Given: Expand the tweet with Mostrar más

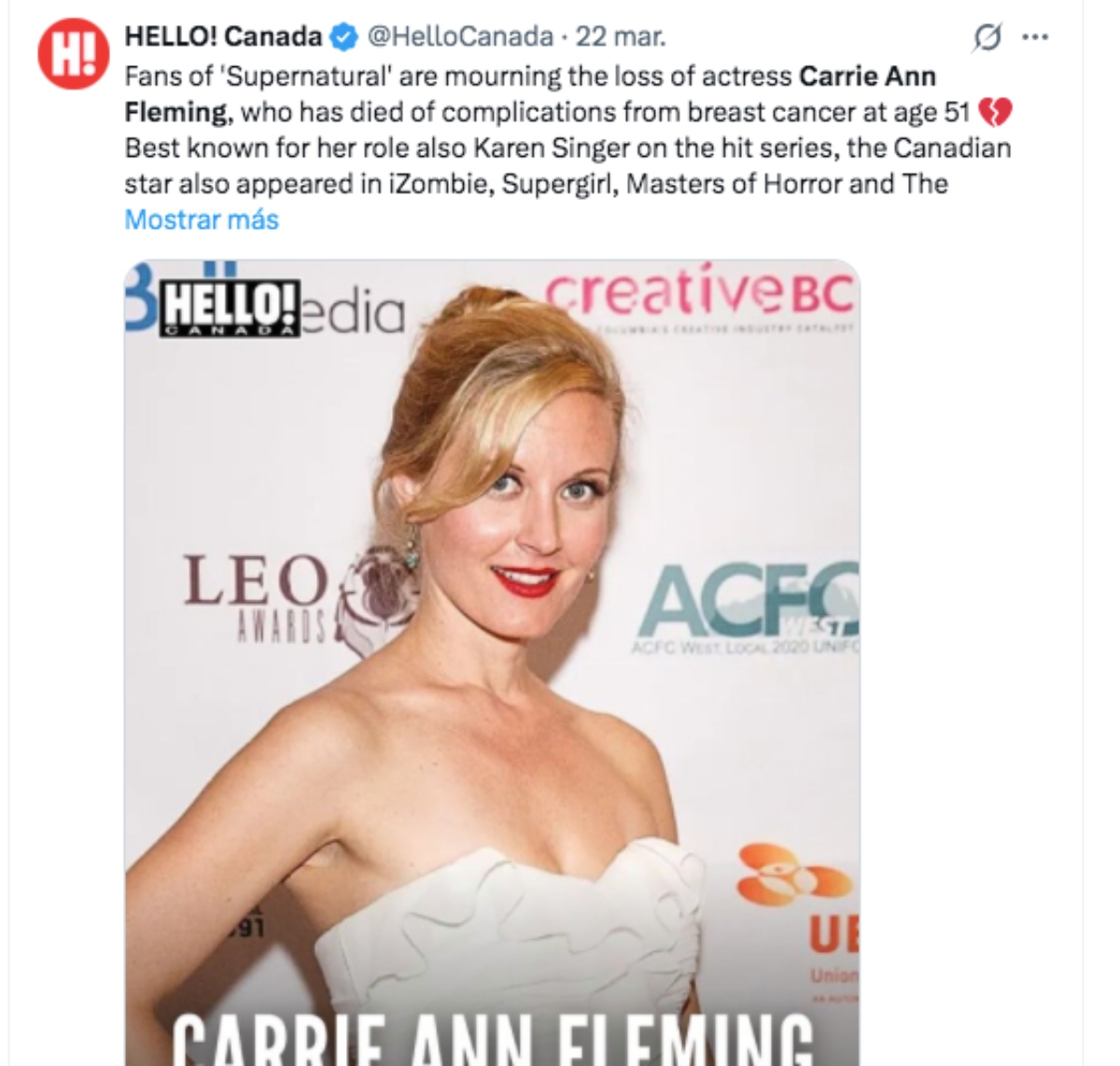Looking at the screenshot, I should tap(200, 220).
